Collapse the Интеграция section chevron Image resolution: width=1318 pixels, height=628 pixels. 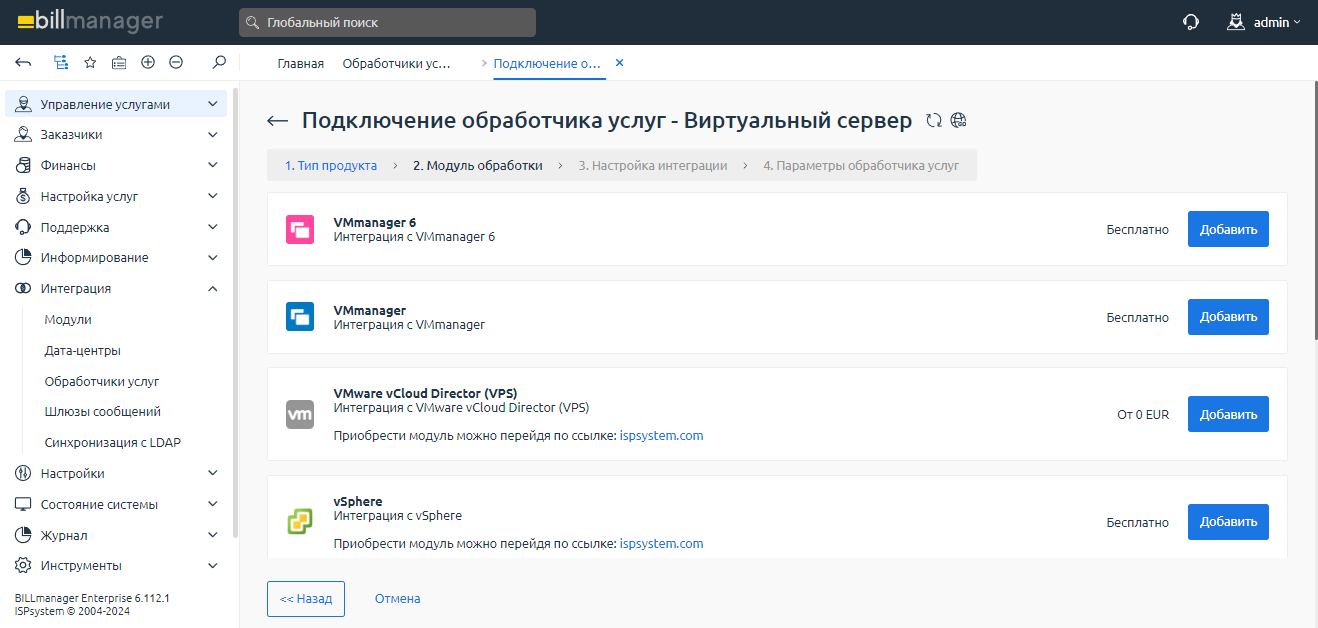(x=212, y=288)
